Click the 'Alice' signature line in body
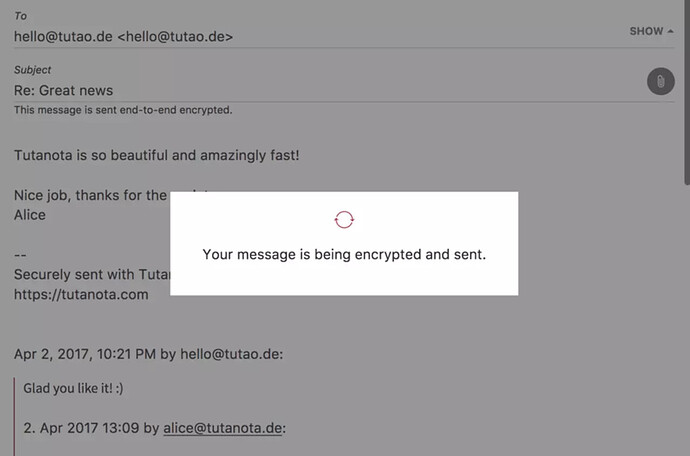Image resolution: width=690 pixels, height=456 pixels. (x=29, y=215)
